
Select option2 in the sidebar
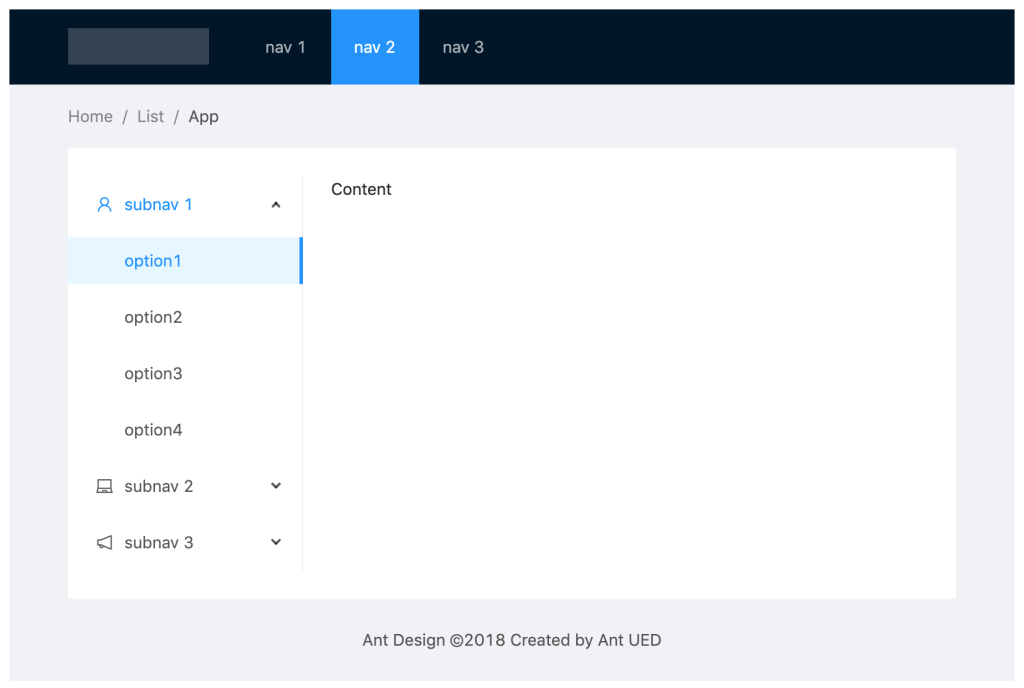(x=153, y=317)
